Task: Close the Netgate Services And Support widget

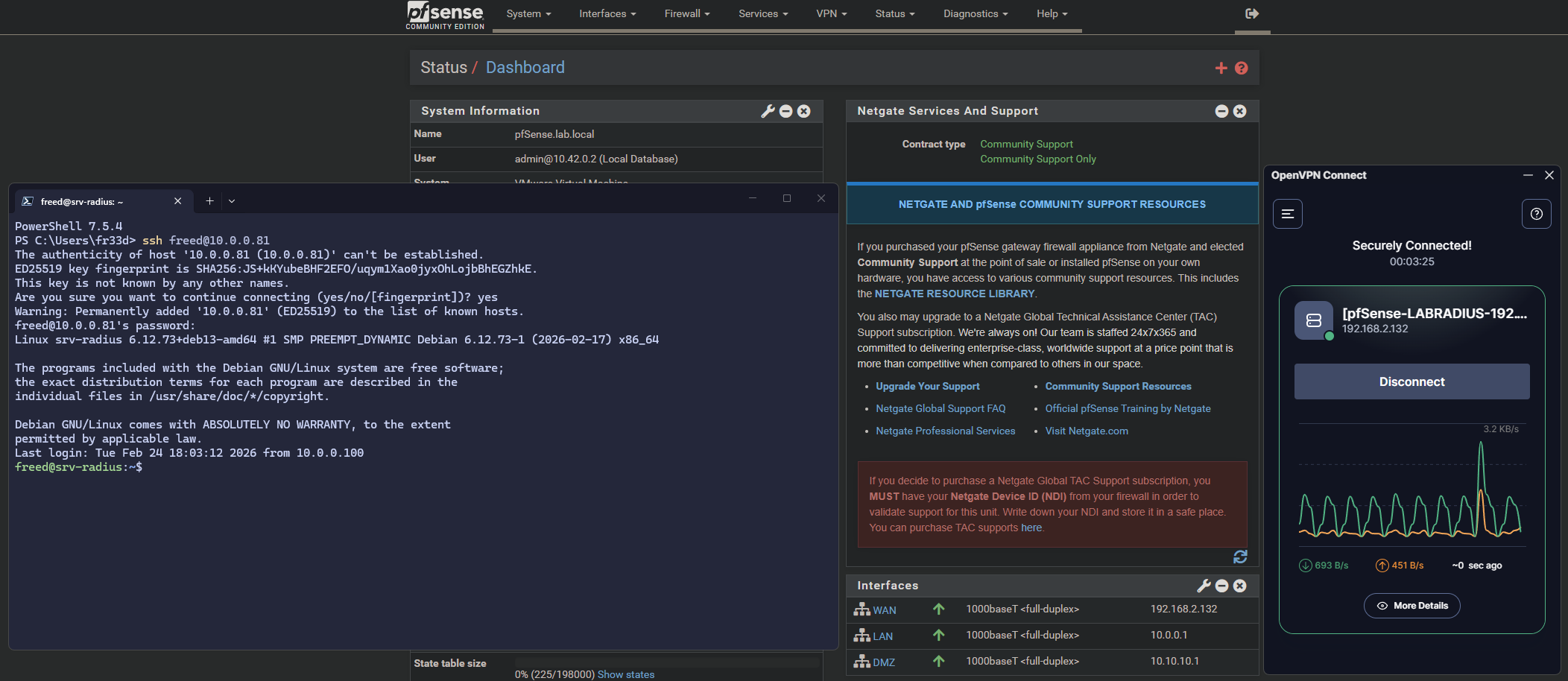Action: click(1239, 111)
